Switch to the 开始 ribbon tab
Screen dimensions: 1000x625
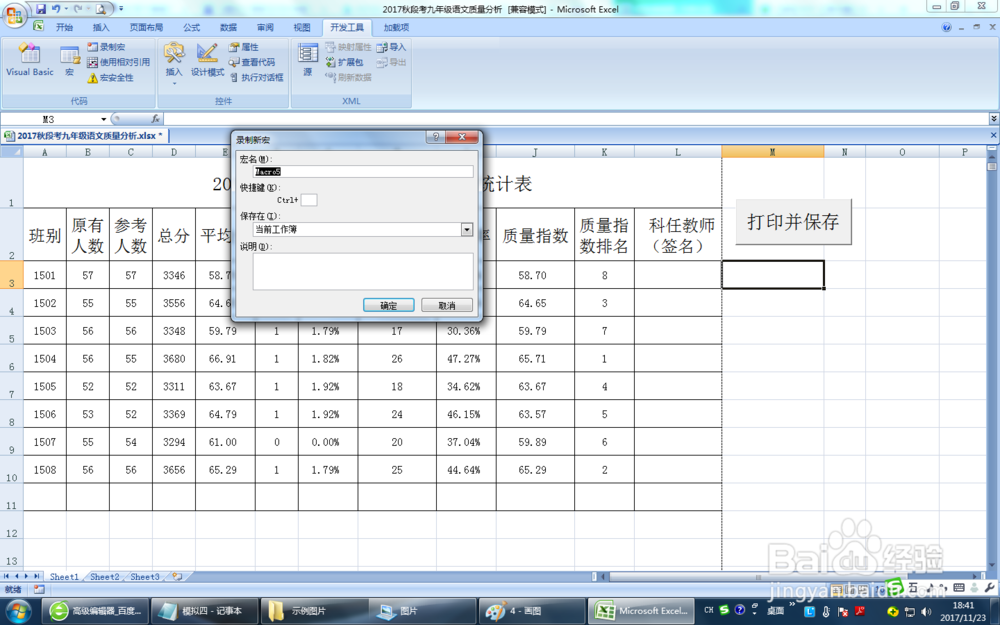64,27
